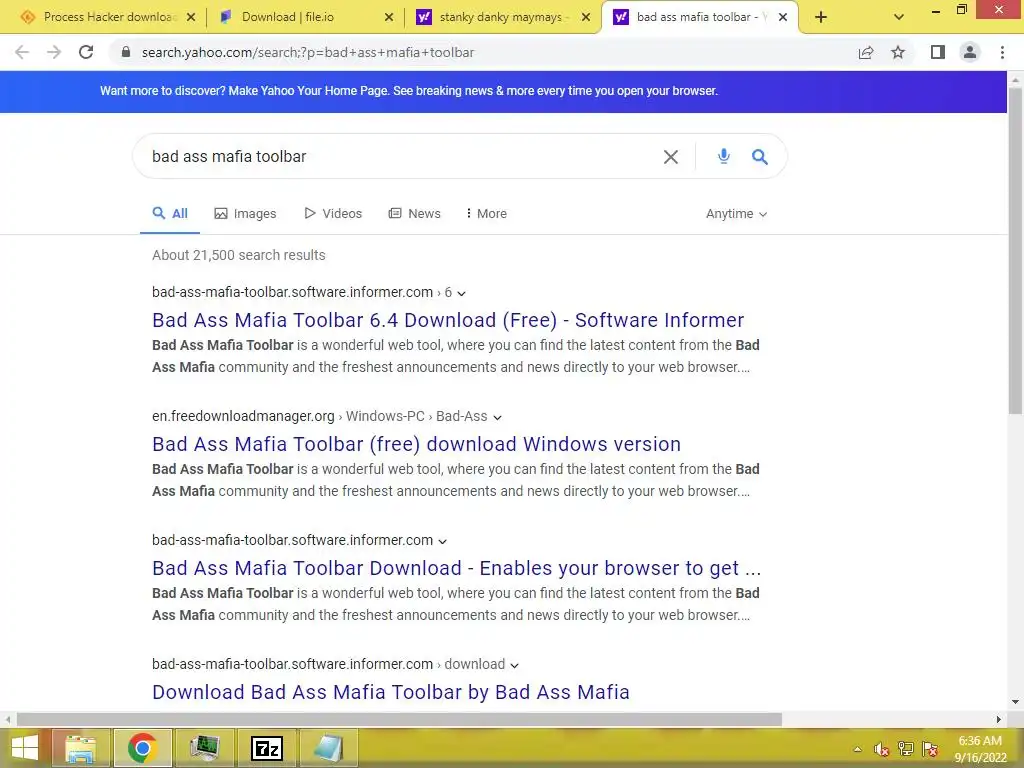Open Bad Ass Mafia Toolbar 6.4 Download link
Image resolution: width=1024 pixels, height=768 pixels.
coord(448,320)
